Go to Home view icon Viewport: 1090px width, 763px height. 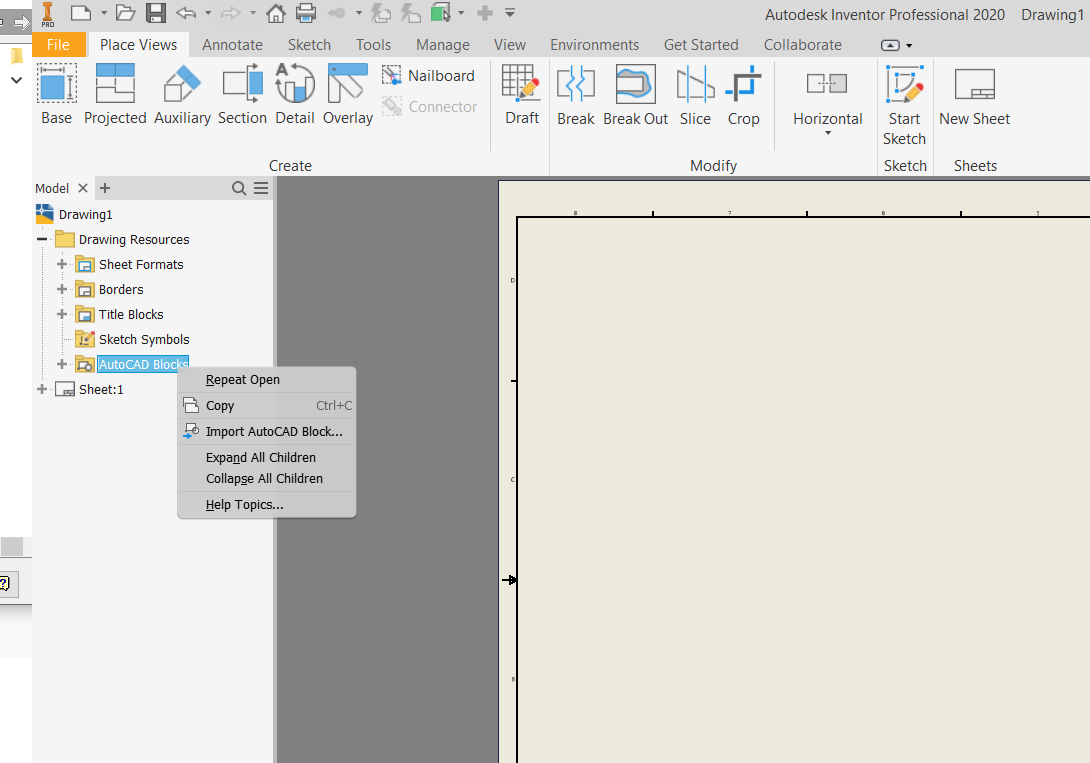[x=276, y=13]
